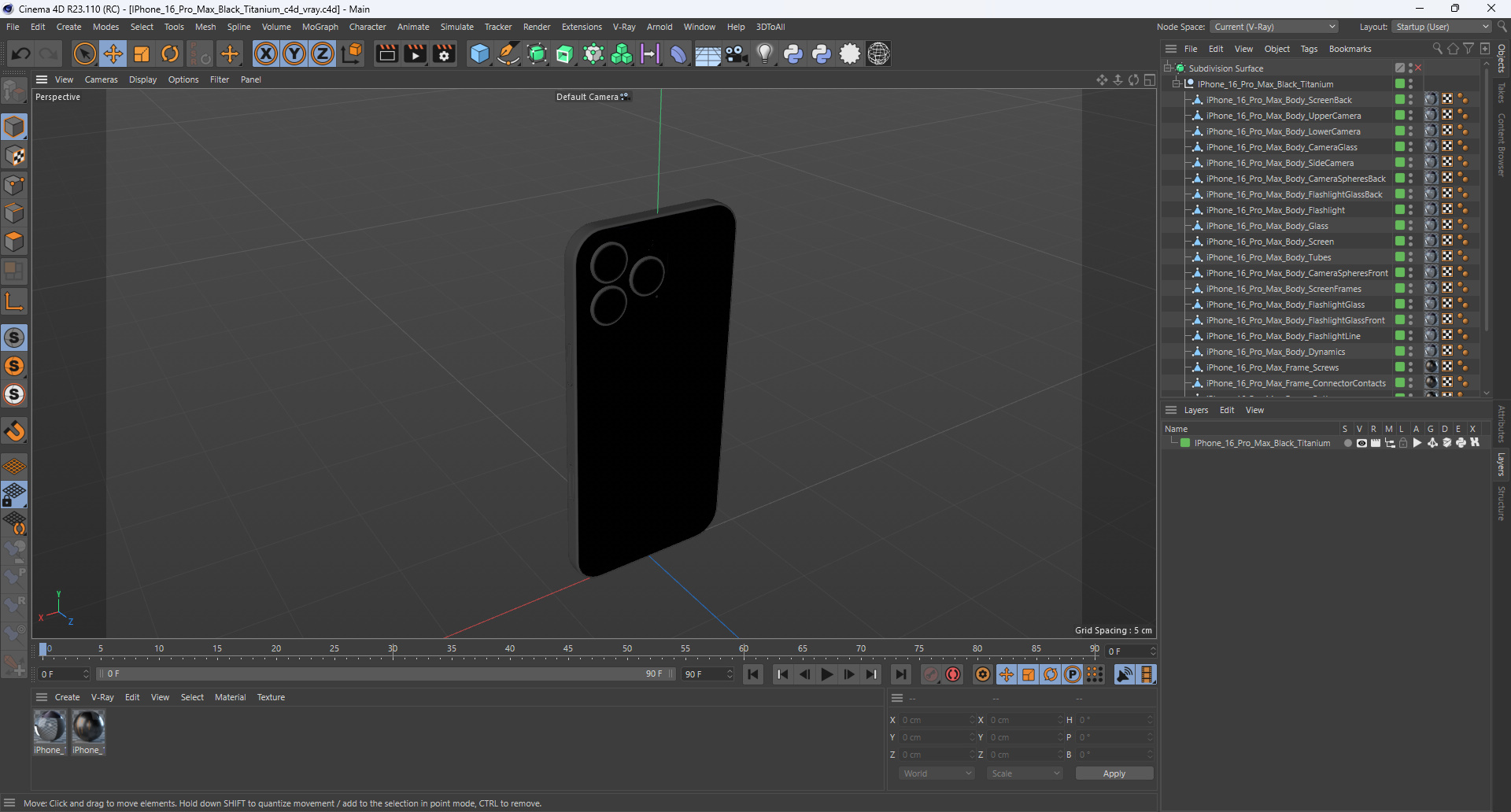Screen dimensions: 1511x812
Task: Click the Axis mode L icon
Action: (x=14, y=302)
